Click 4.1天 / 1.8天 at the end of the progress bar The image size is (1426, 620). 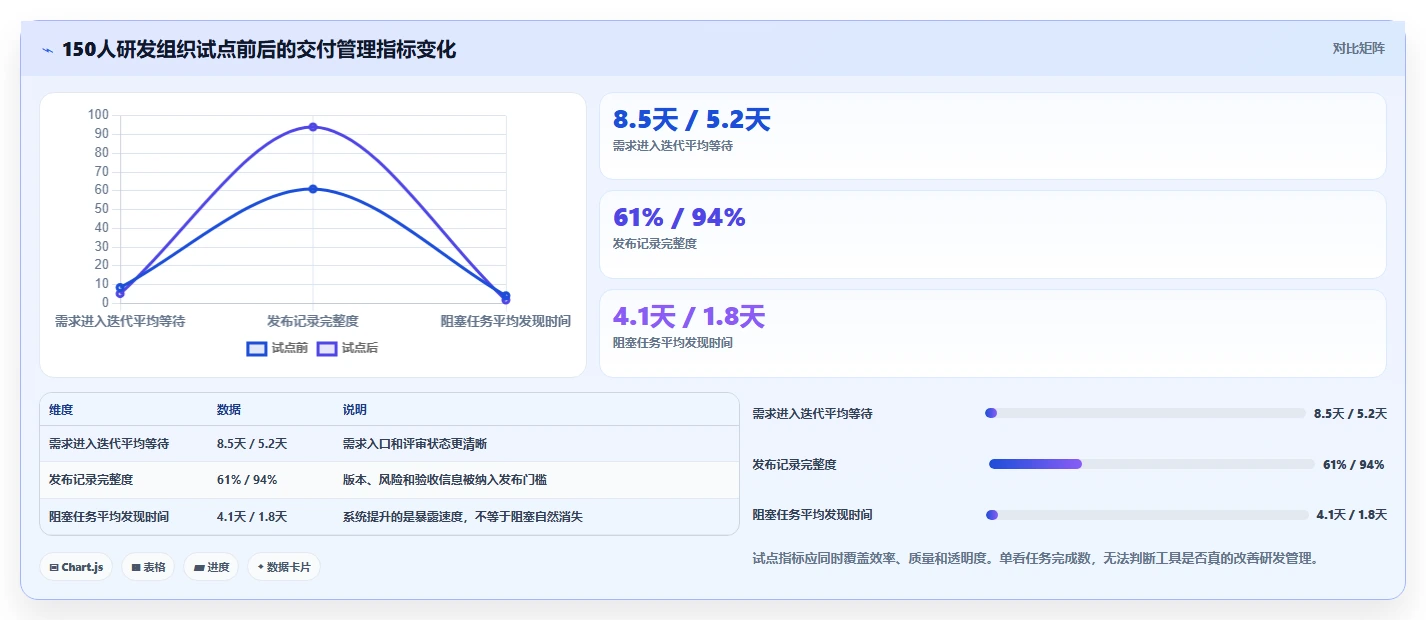pyautogui.click(x=1352, y=515)
